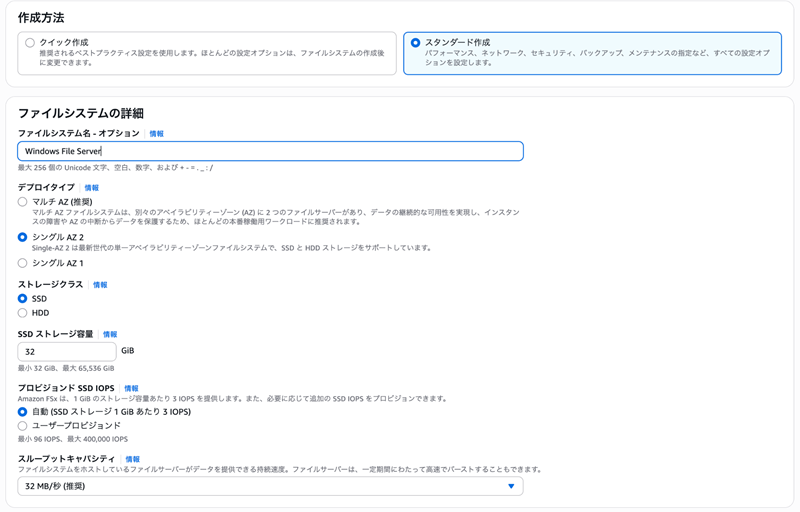This screenshot has width=800, height=512.
Task: Click the SSD storage capacity field
Action: coord(67,352)
